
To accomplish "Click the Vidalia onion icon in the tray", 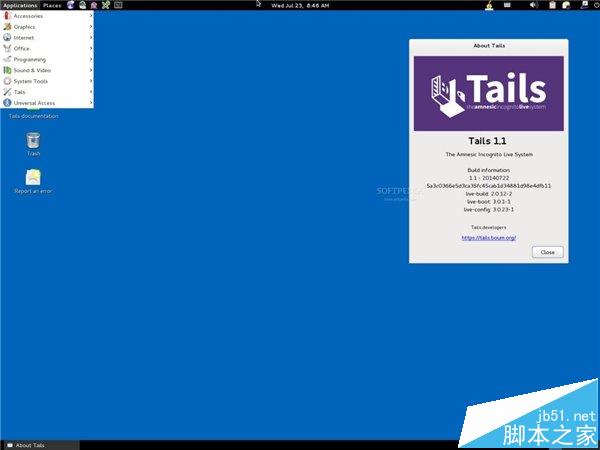I will click(x=489, y=5).
